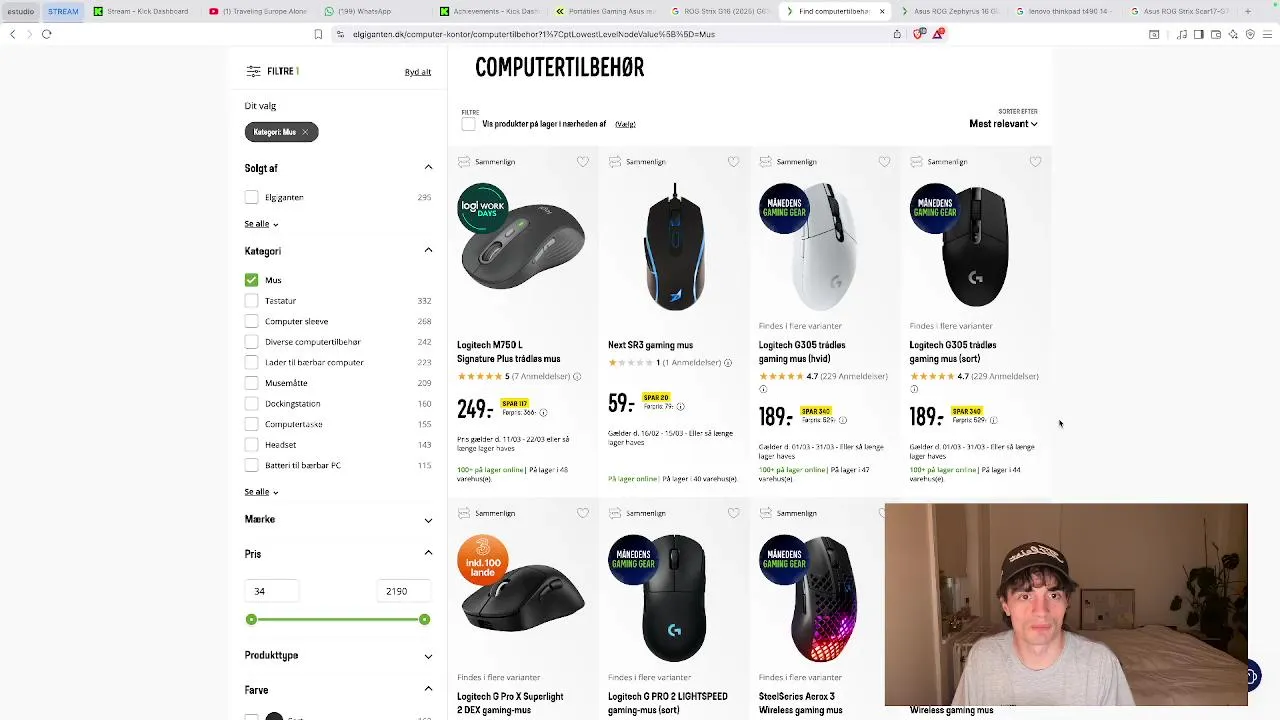Click info icon next to Next SR3 price
1280x720 pixels.
(x=680, y=406)
